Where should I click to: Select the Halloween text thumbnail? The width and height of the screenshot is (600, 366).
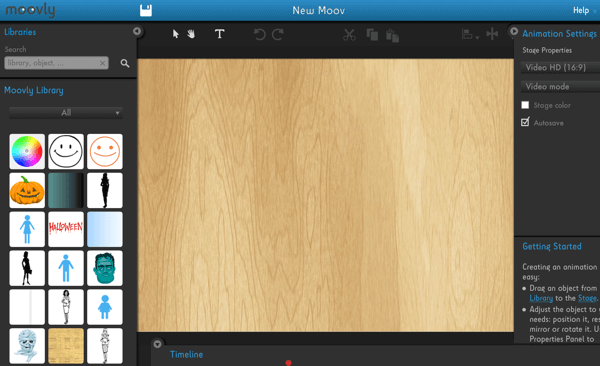tap(66, 229)
